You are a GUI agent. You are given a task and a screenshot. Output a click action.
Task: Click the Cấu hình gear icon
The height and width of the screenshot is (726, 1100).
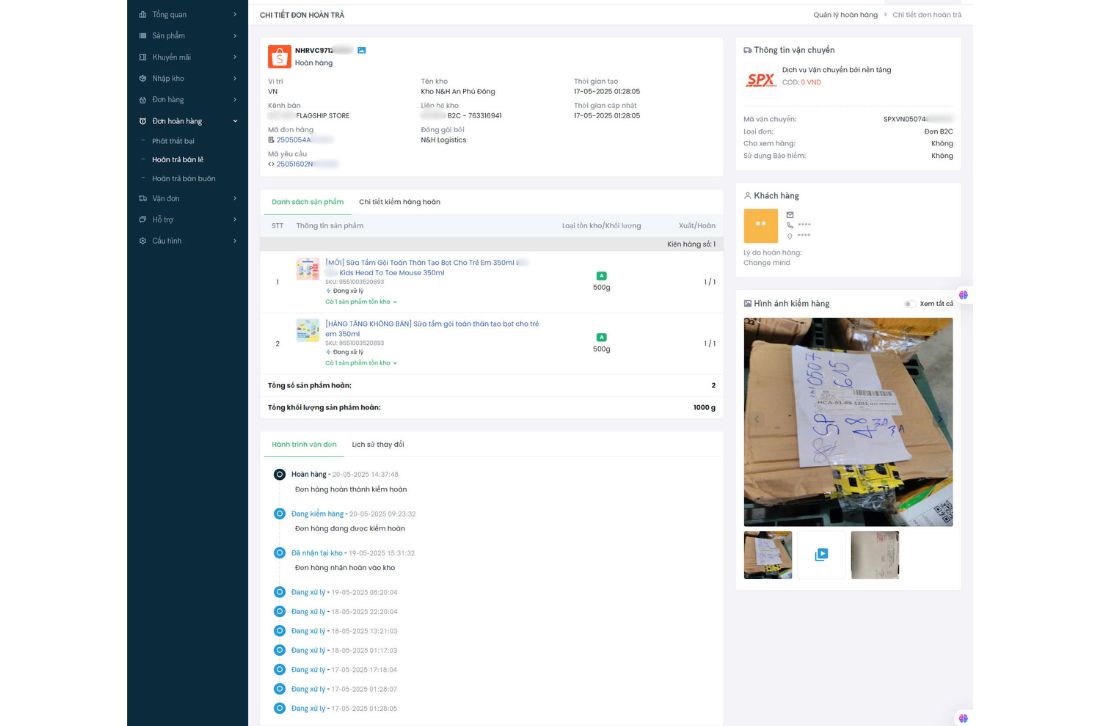click(143, 241)
